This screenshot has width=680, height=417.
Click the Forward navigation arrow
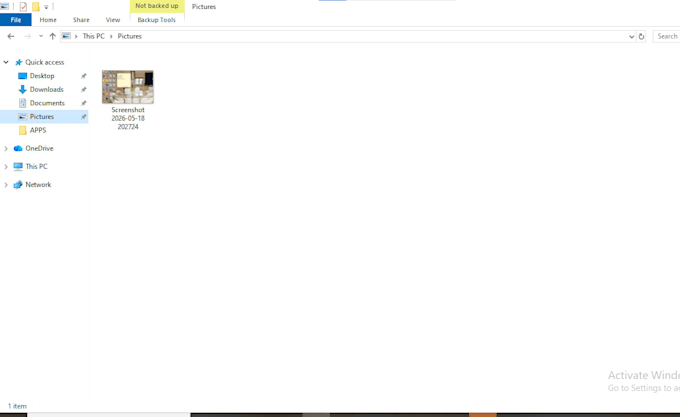(27, 36)
